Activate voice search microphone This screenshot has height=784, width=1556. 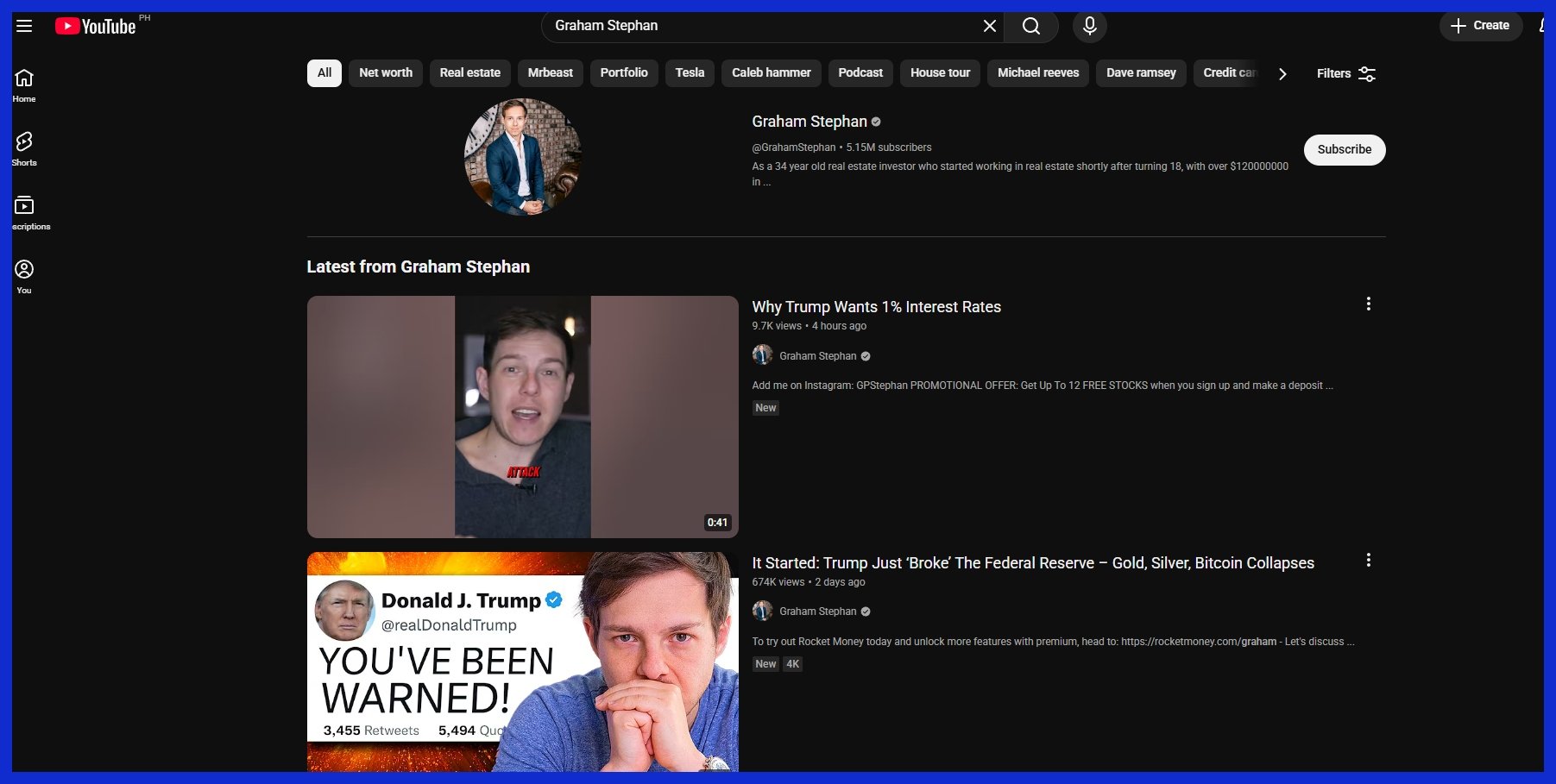1089,26
